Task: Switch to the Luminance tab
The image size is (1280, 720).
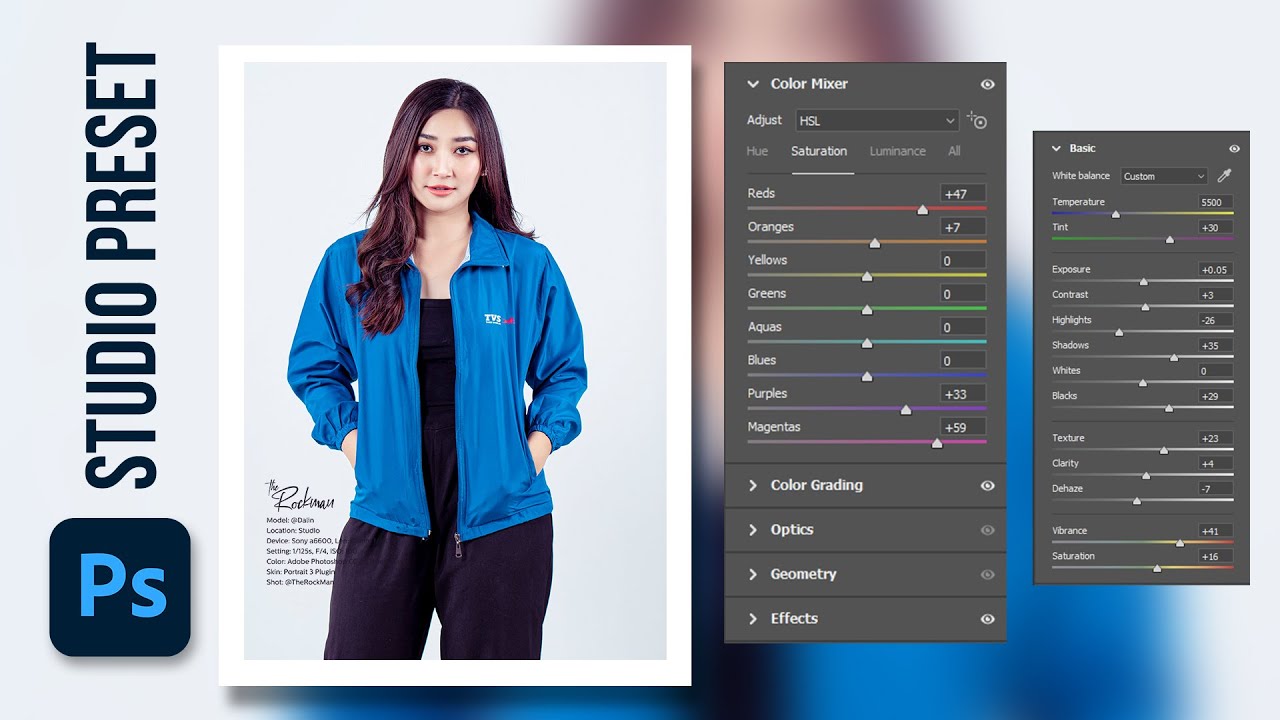Action: [x=897, y=151]
